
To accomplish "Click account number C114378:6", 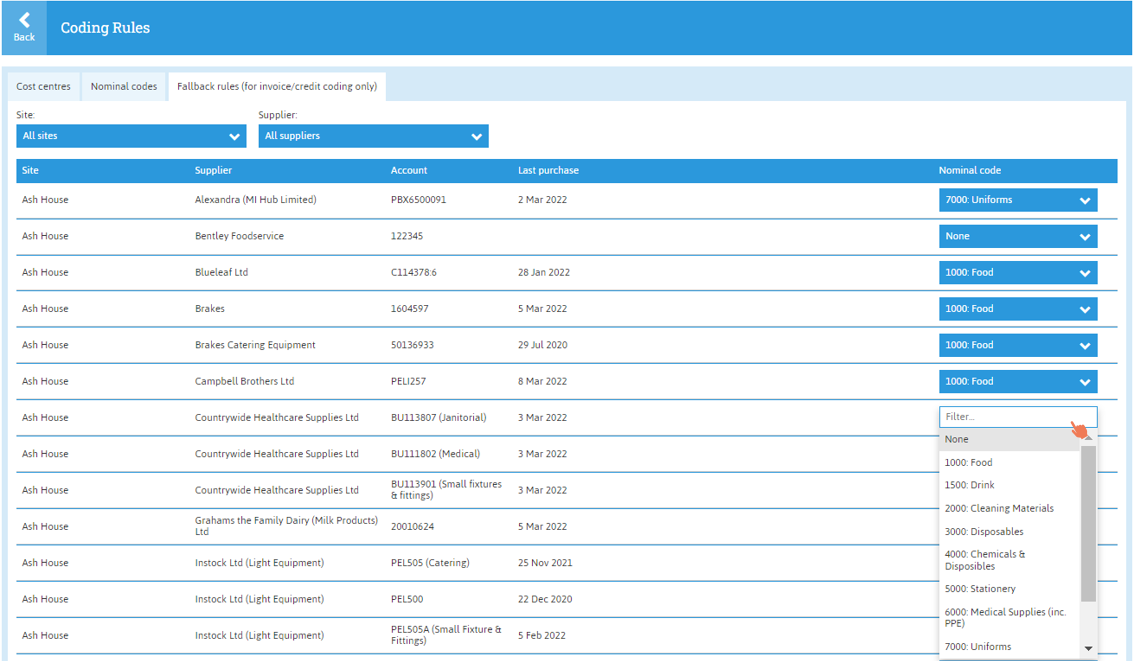I will (413, 272).
